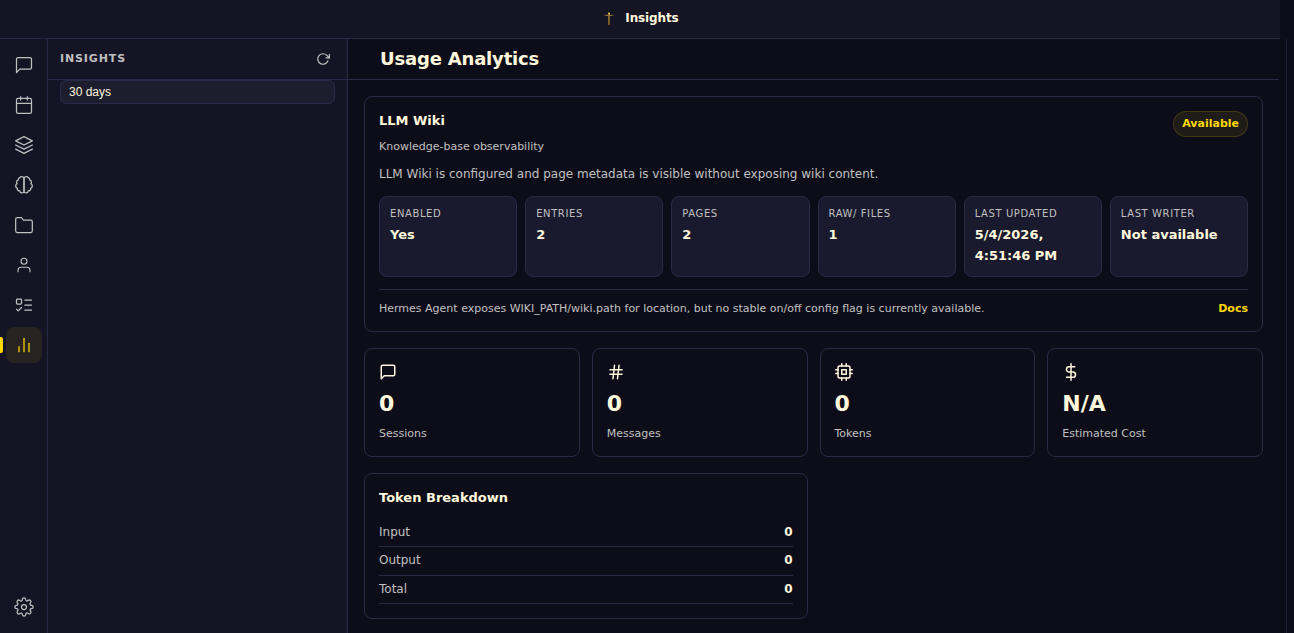
Task: Open the Docs link
Action: coord(1233,308)
